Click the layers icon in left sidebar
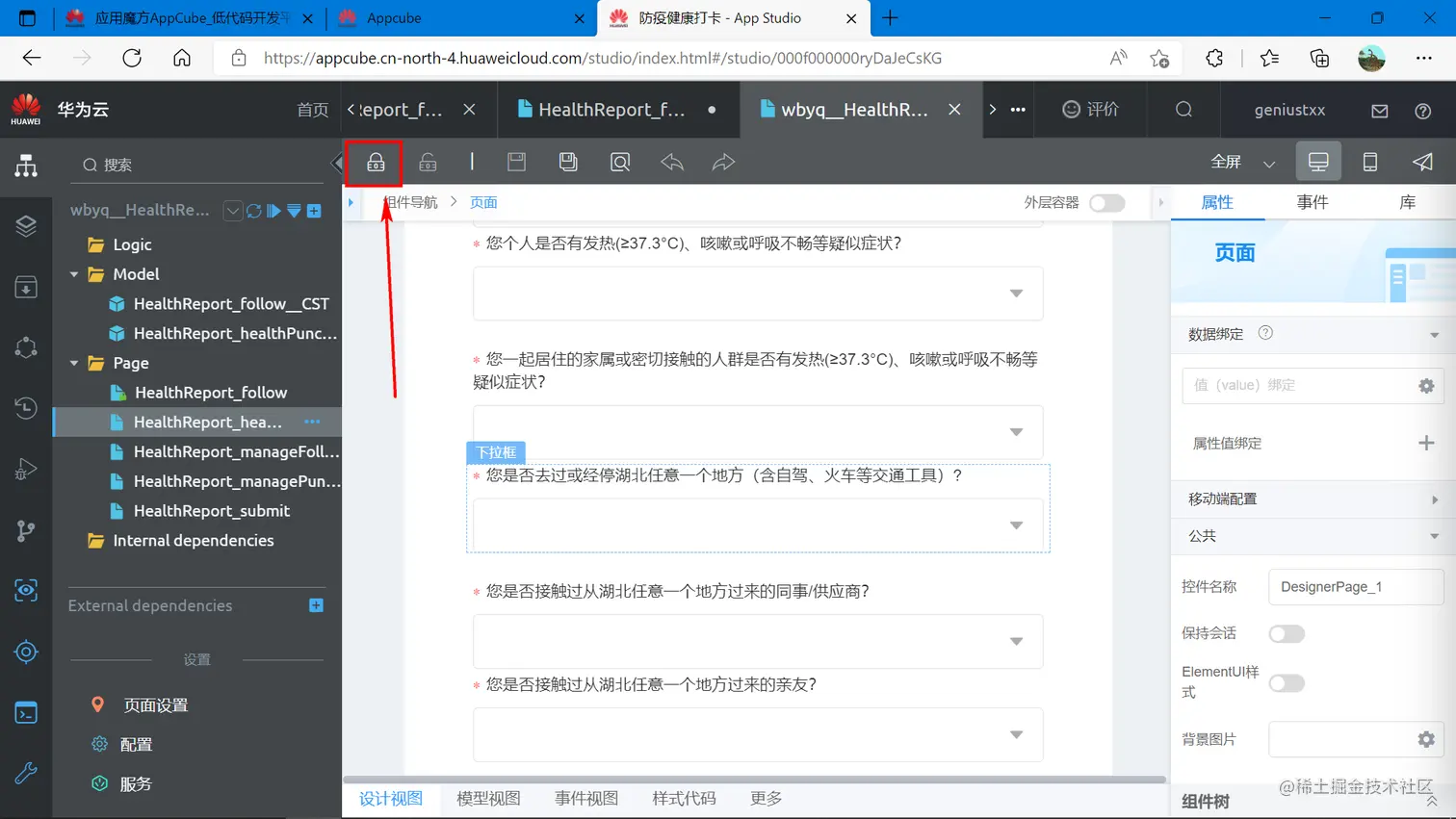Viewport: 1456px width, 819px height. [x=26, y=226]
